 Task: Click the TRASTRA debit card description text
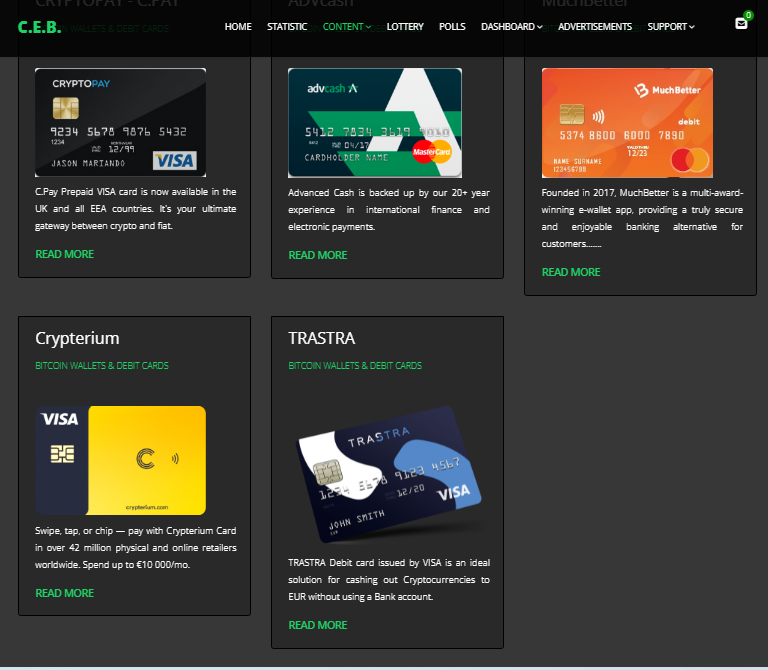point(389,580)
